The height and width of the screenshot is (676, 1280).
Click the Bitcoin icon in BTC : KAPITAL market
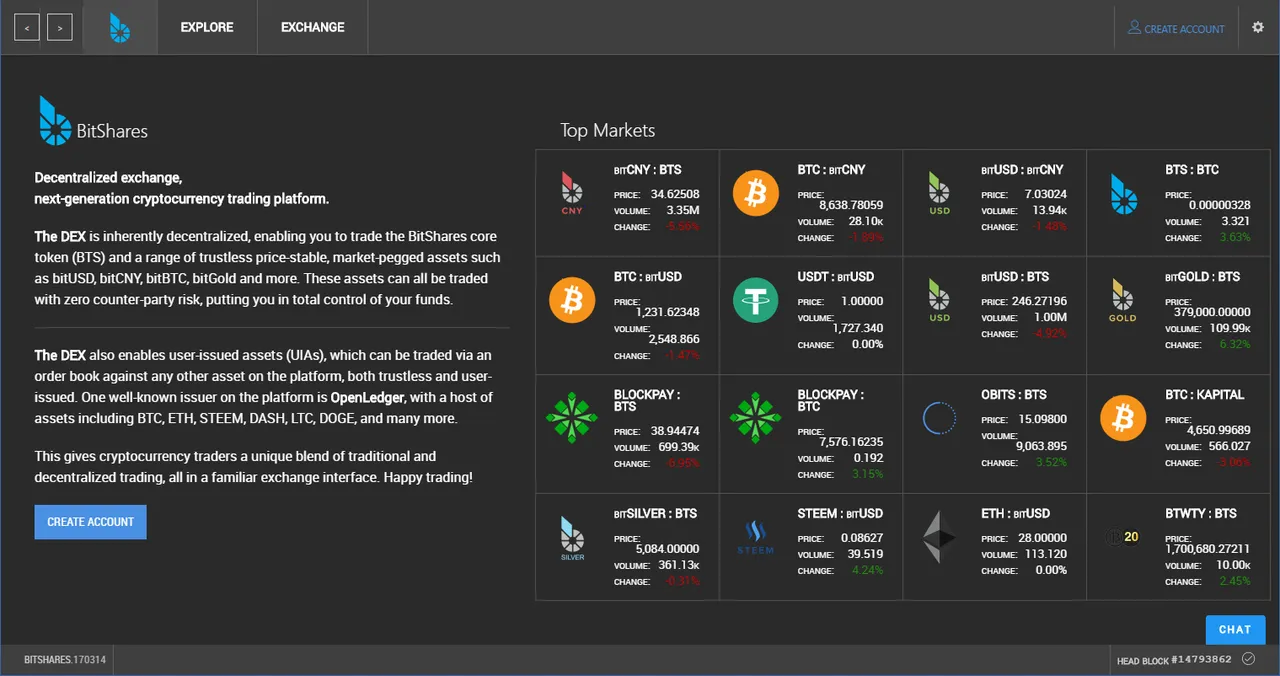tap(1123, 418)
